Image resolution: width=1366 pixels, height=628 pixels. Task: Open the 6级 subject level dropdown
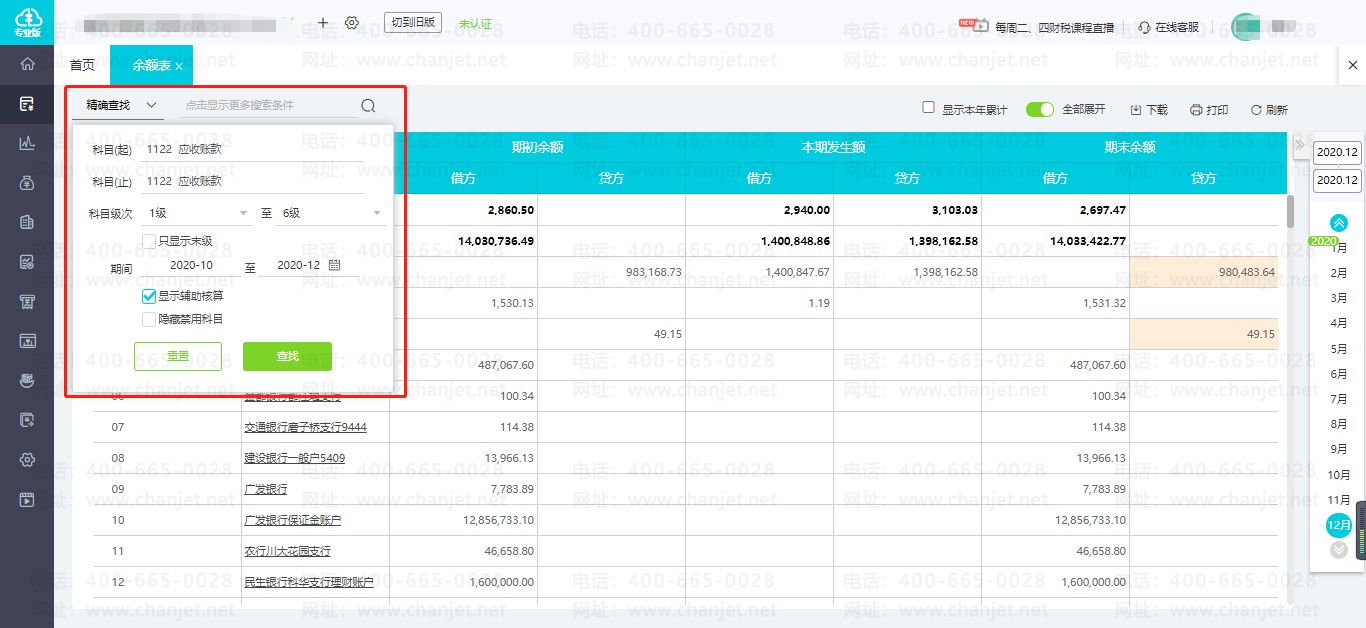coord(333,213)
